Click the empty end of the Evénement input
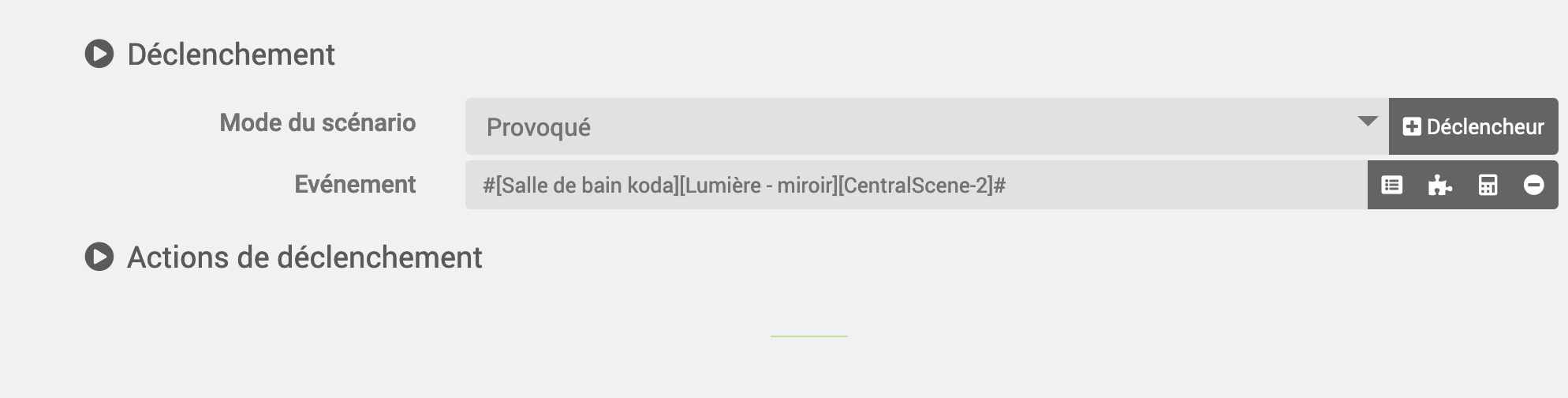 point(1183,186)
